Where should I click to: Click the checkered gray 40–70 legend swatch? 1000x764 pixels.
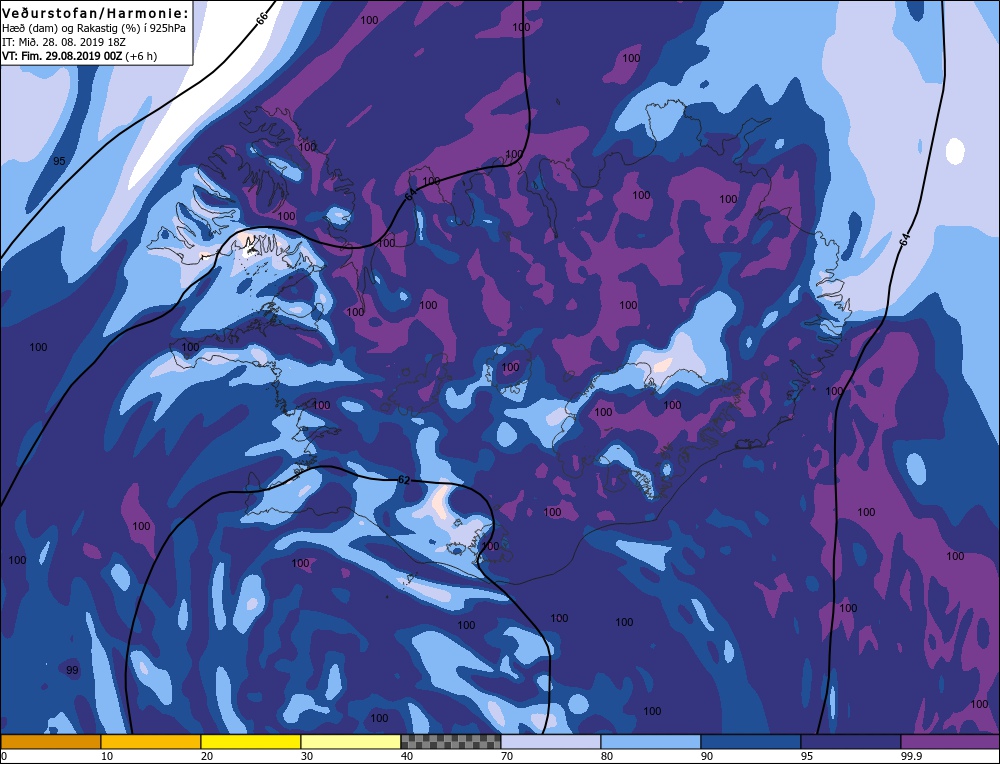pos(451,741)
